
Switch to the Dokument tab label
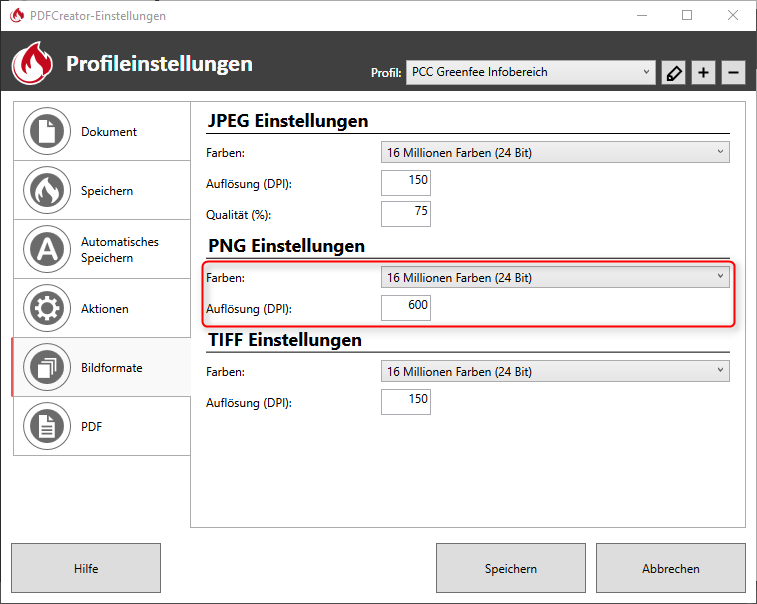click(x=109, y=132)
